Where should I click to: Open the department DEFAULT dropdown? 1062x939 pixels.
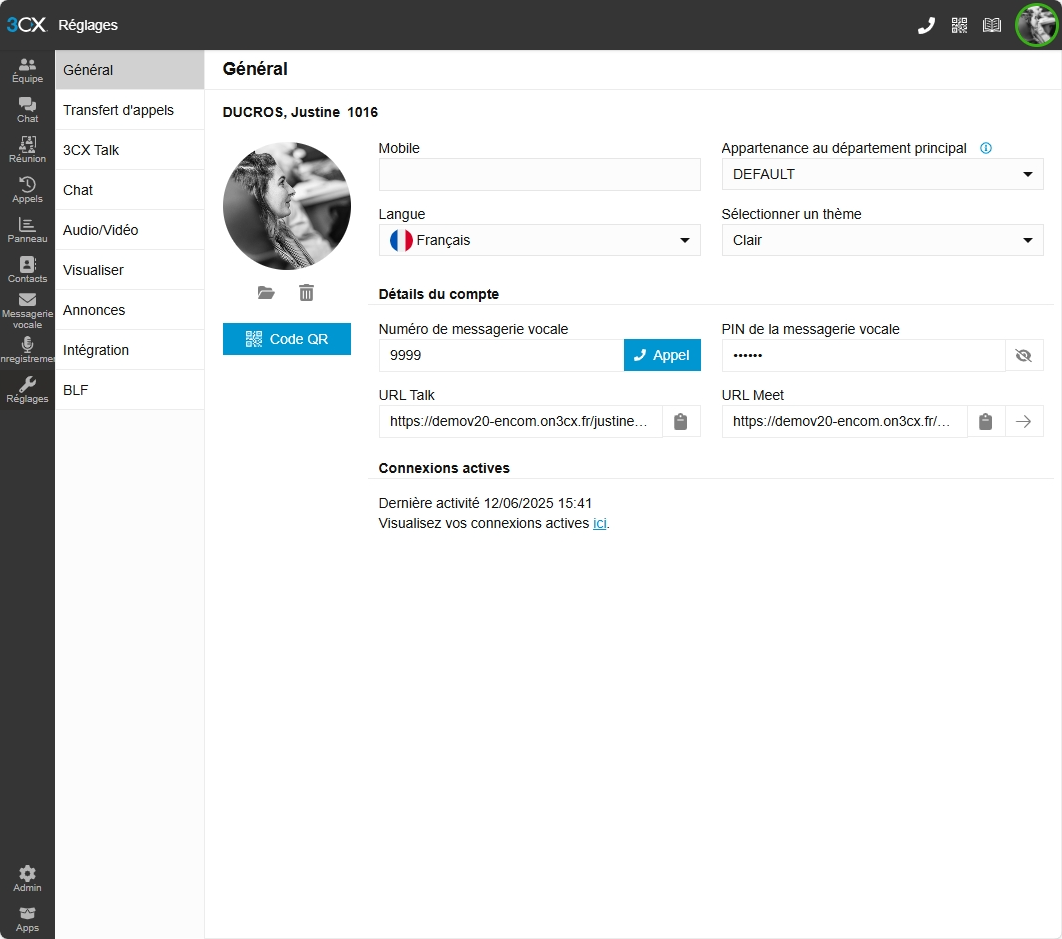(x=882, y=175)
